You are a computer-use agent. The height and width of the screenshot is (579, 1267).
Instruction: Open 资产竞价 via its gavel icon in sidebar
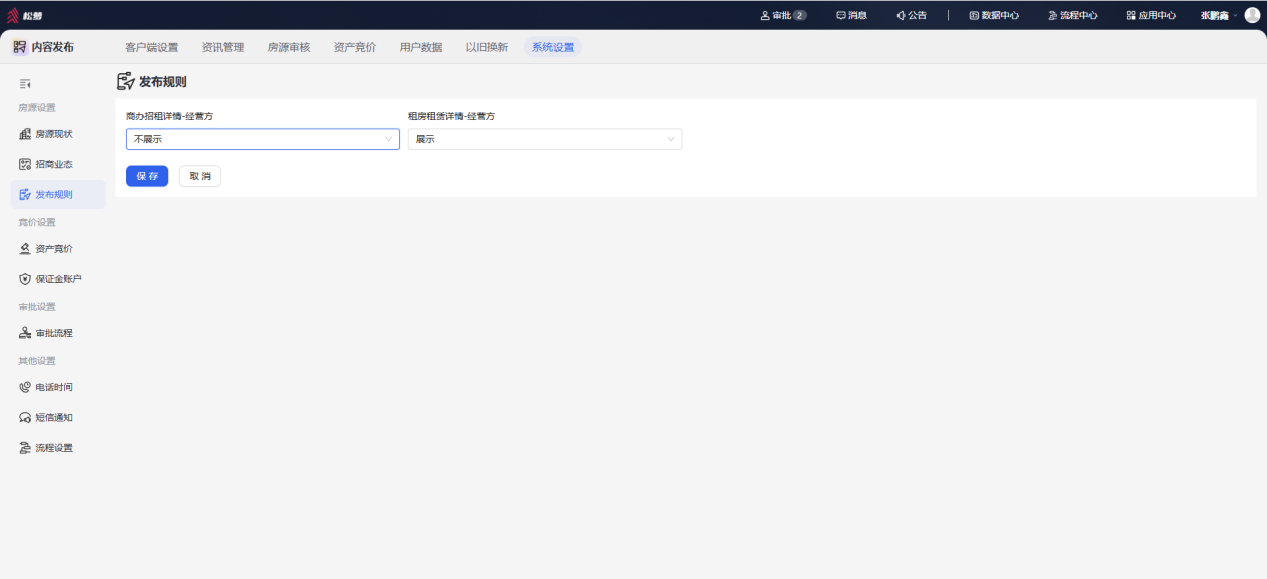point(25,249)
